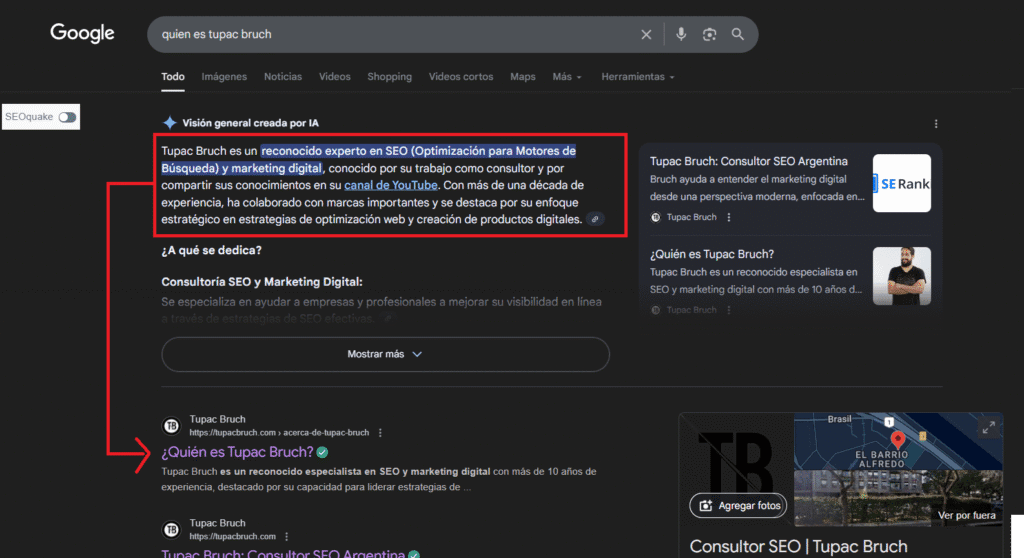Open the Tupac Bruch: Consultor SEO Argentina result

tap(283, 553)
